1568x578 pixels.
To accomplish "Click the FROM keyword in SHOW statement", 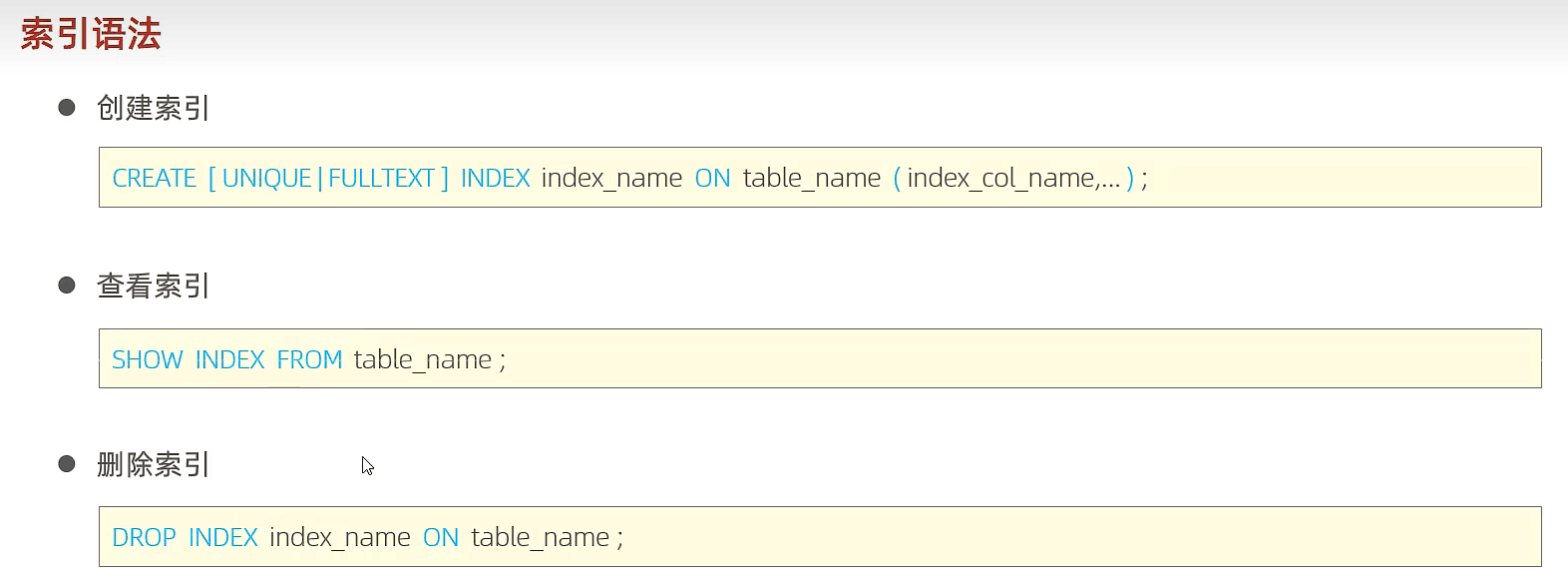I will (x=309, y=360).
